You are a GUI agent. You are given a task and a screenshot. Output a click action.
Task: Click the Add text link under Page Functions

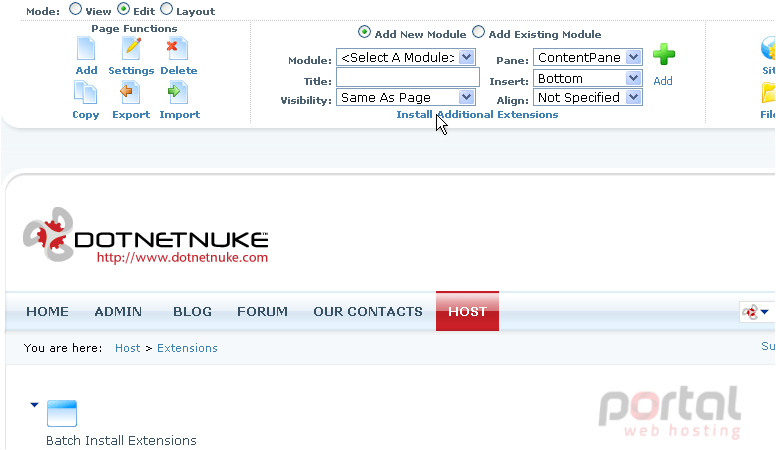click(x=86, y=70)
